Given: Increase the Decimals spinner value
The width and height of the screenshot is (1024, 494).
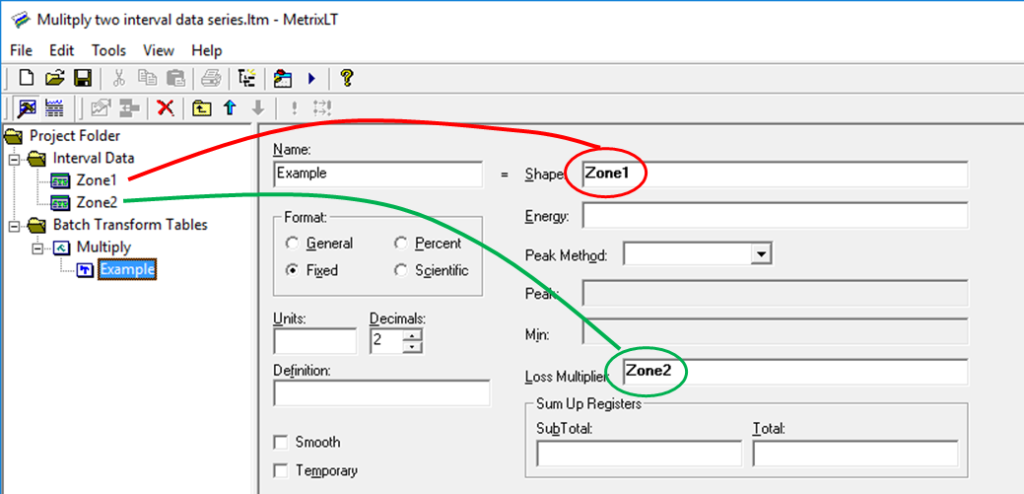Looking at the screenshot, I should point(413,336).
